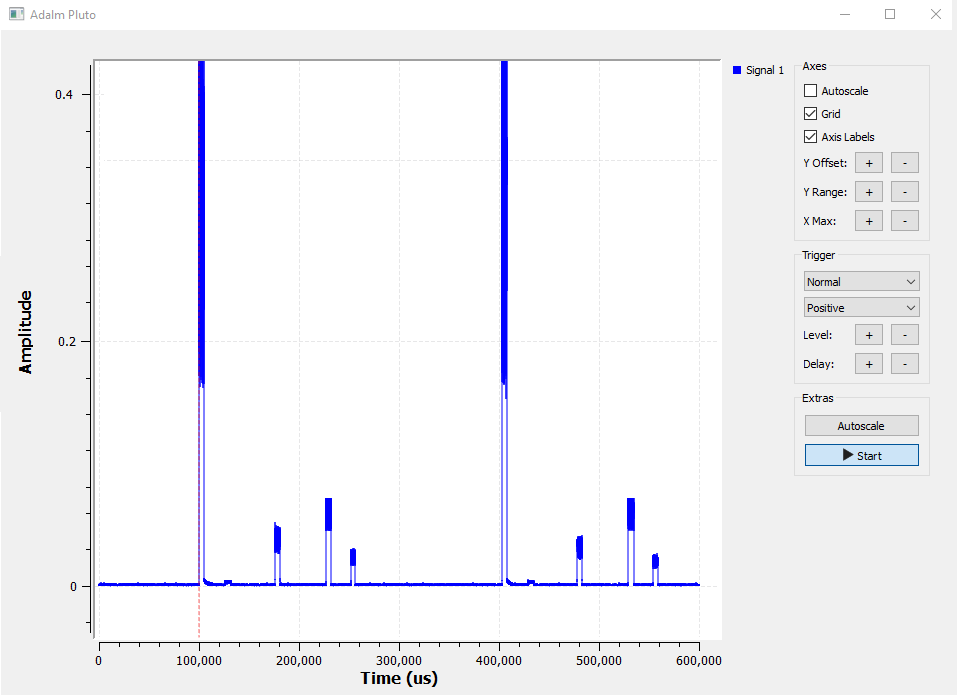Image resolution: width=957 pixels, height=695 pixels.
Task: Start acquisition with the Start button
Action: (x=861, y=455)
